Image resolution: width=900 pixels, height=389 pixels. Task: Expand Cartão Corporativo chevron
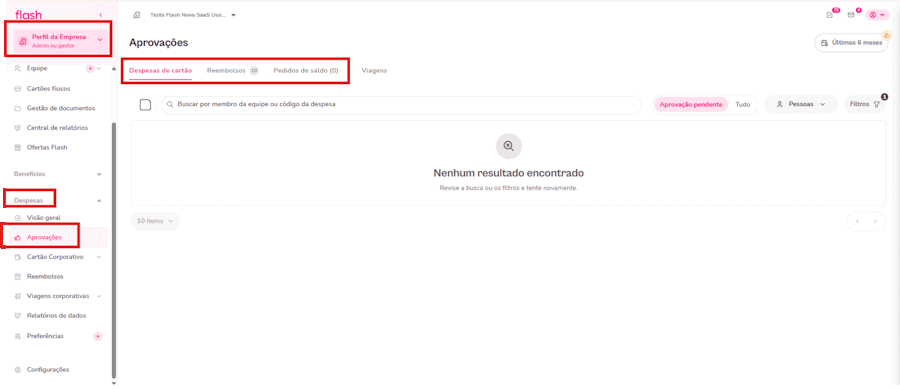pos(99,257)
